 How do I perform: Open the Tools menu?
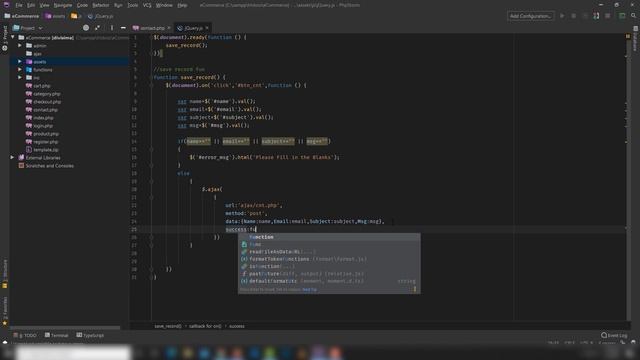tap(133, 5)
